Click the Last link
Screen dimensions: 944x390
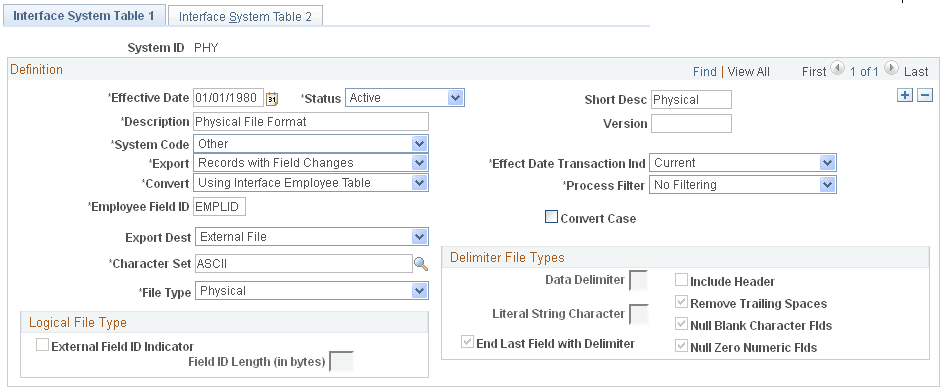click(x=916, y=72)
